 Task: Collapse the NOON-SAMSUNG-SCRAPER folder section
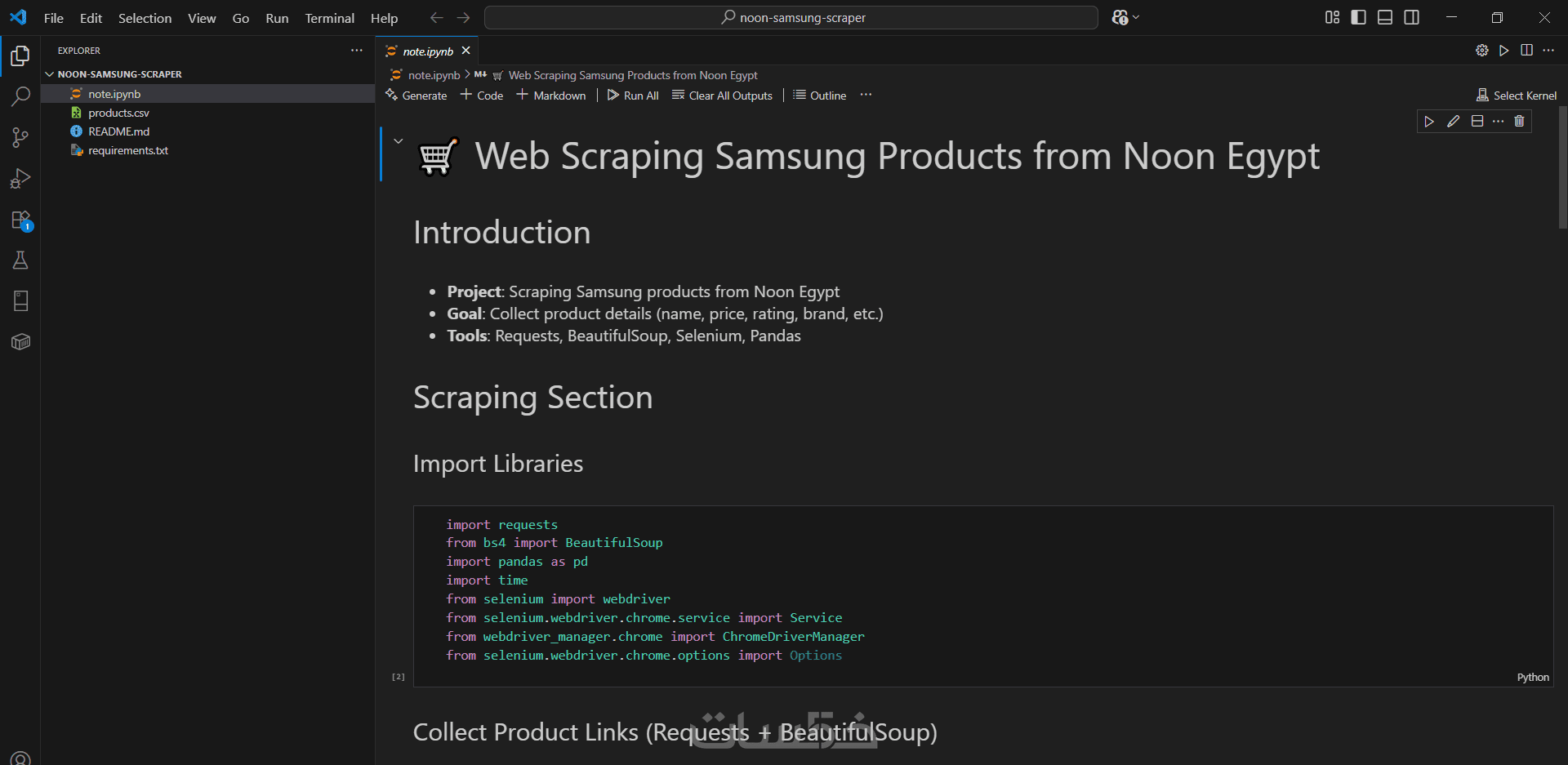click(x=50, y=74)
